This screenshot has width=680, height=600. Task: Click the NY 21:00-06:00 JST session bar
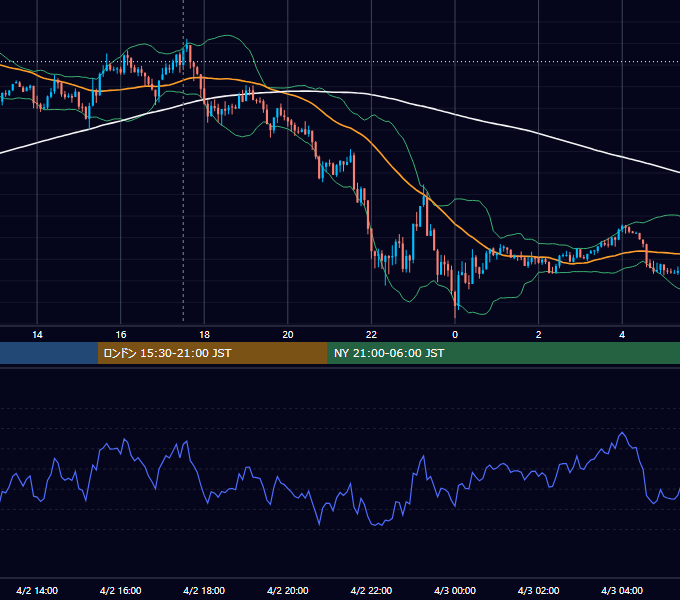(503, 353)
